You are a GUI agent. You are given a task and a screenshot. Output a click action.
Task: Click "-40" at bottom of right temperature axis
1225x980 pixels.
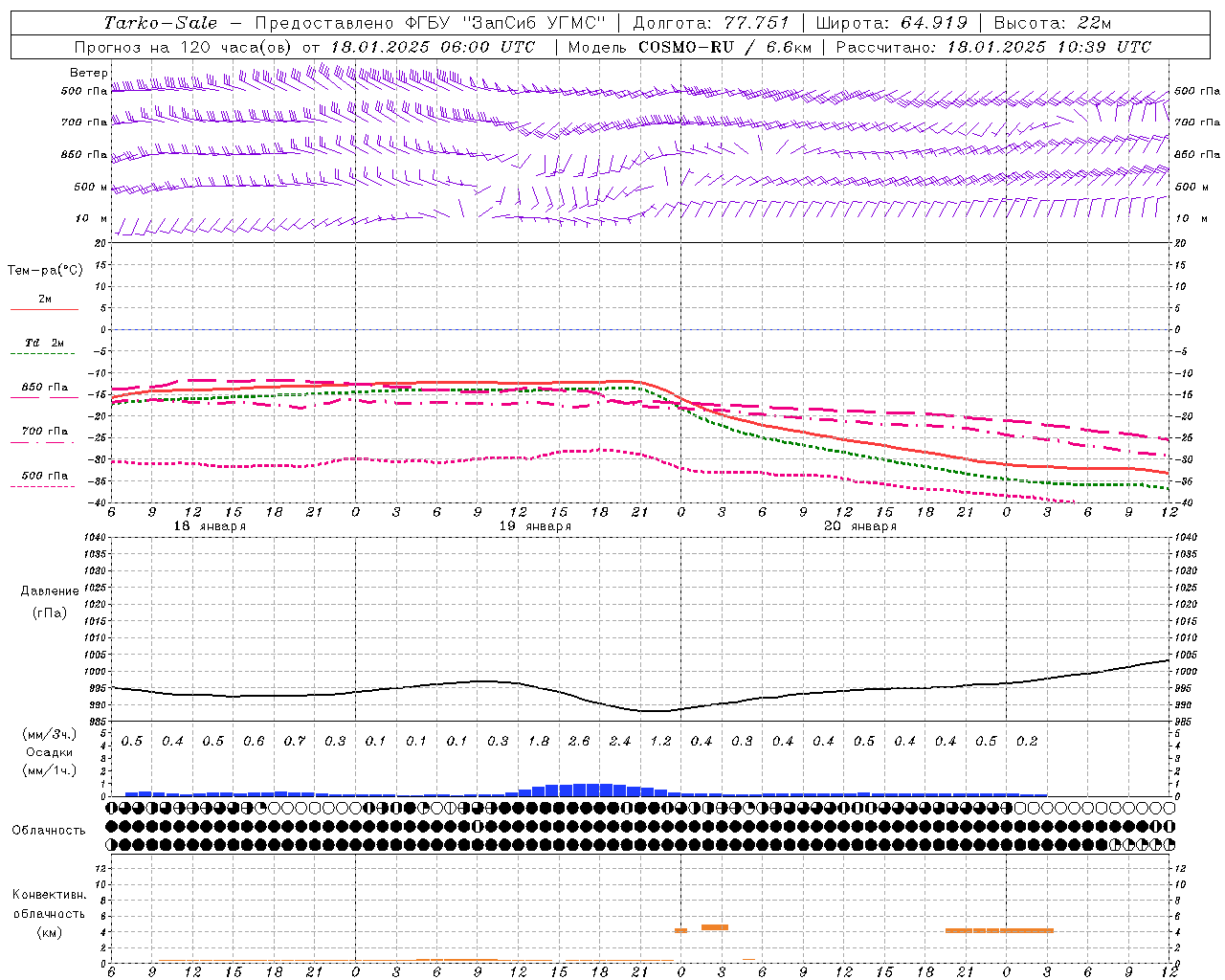(1182, 502)
